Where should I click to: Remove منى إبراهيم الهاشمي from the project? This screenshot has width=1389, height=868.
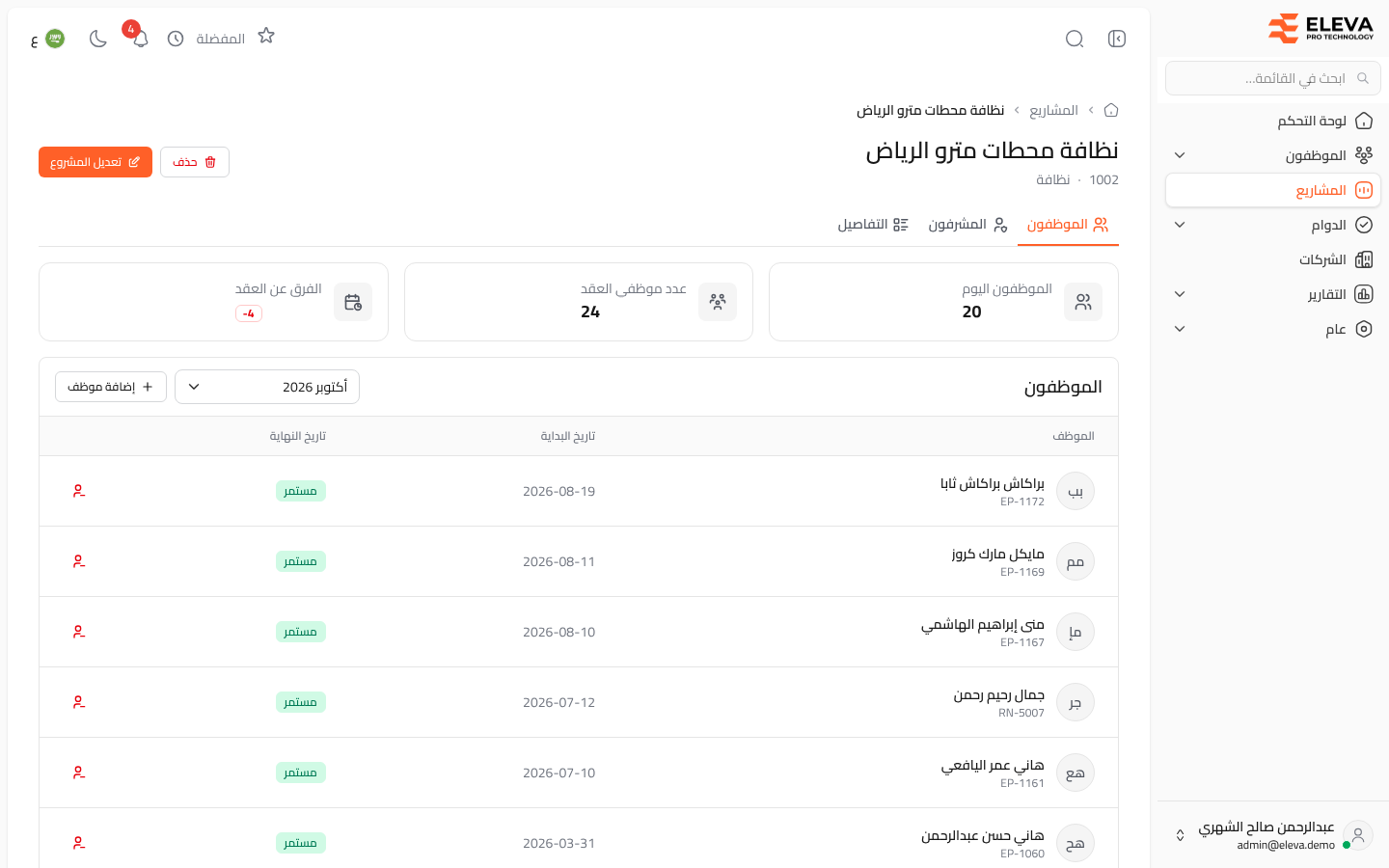click(x=79, y=632)
